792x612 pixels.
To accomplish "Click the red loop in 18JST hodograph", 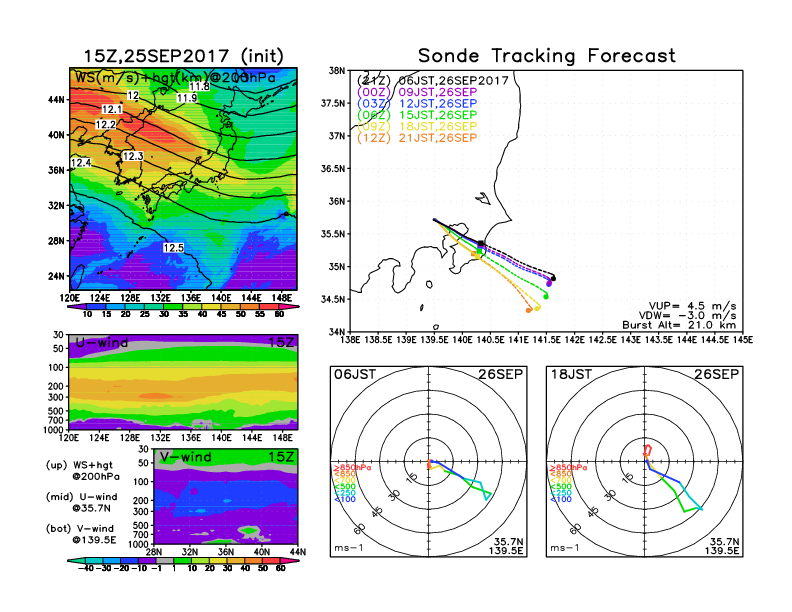I will tap(647, 450).
